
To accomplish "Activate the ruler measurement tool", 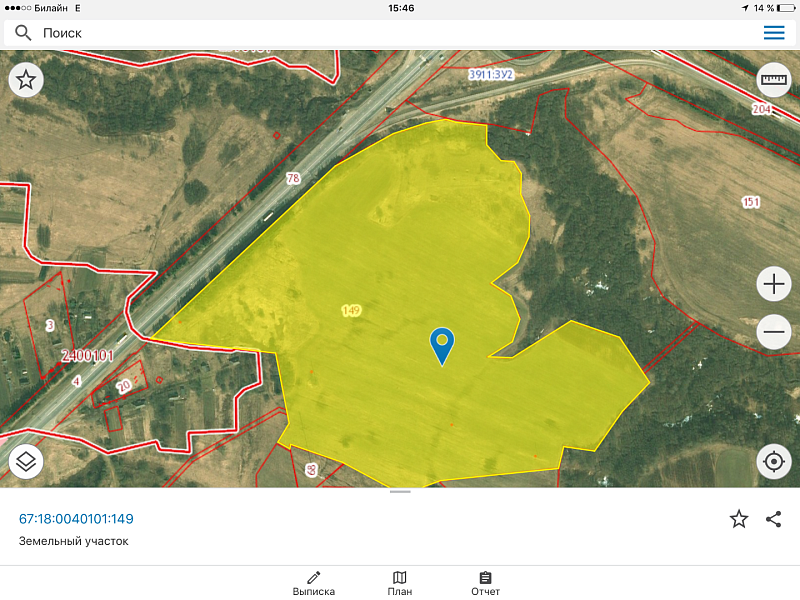I will (774, 80).
